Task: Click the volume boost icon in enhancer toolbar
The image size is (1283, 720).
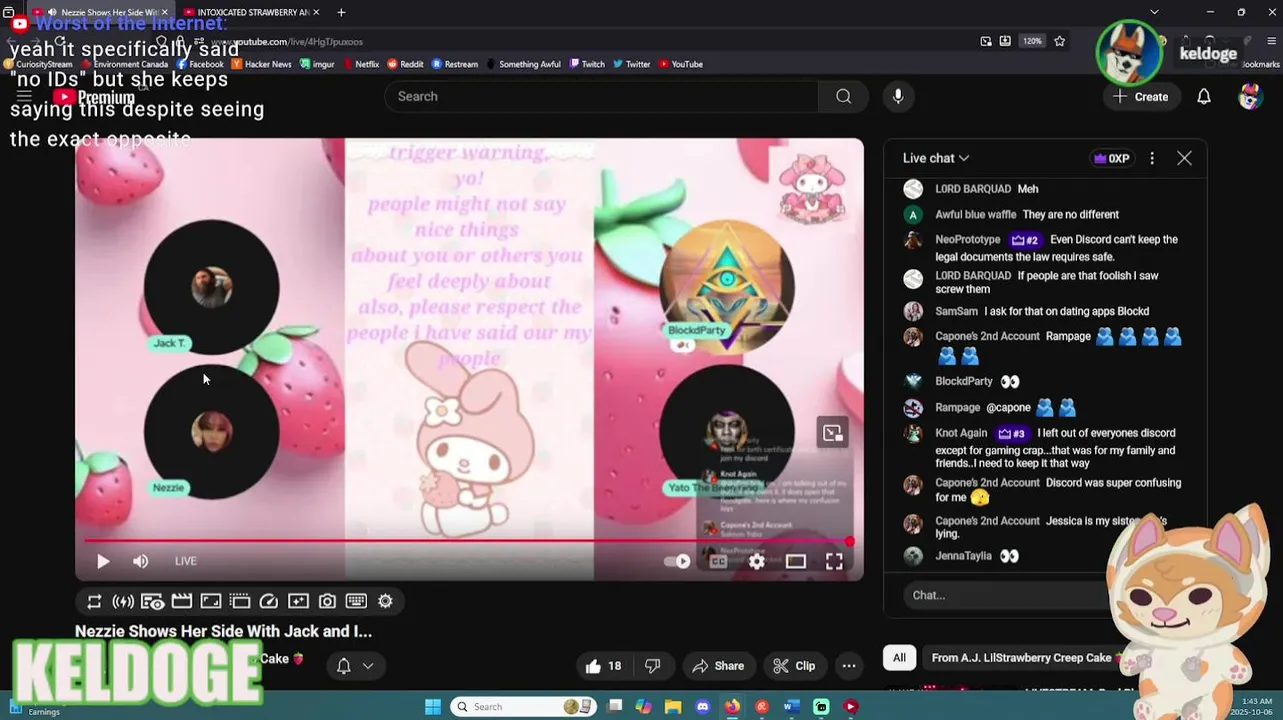Action: tap(123, 601)
